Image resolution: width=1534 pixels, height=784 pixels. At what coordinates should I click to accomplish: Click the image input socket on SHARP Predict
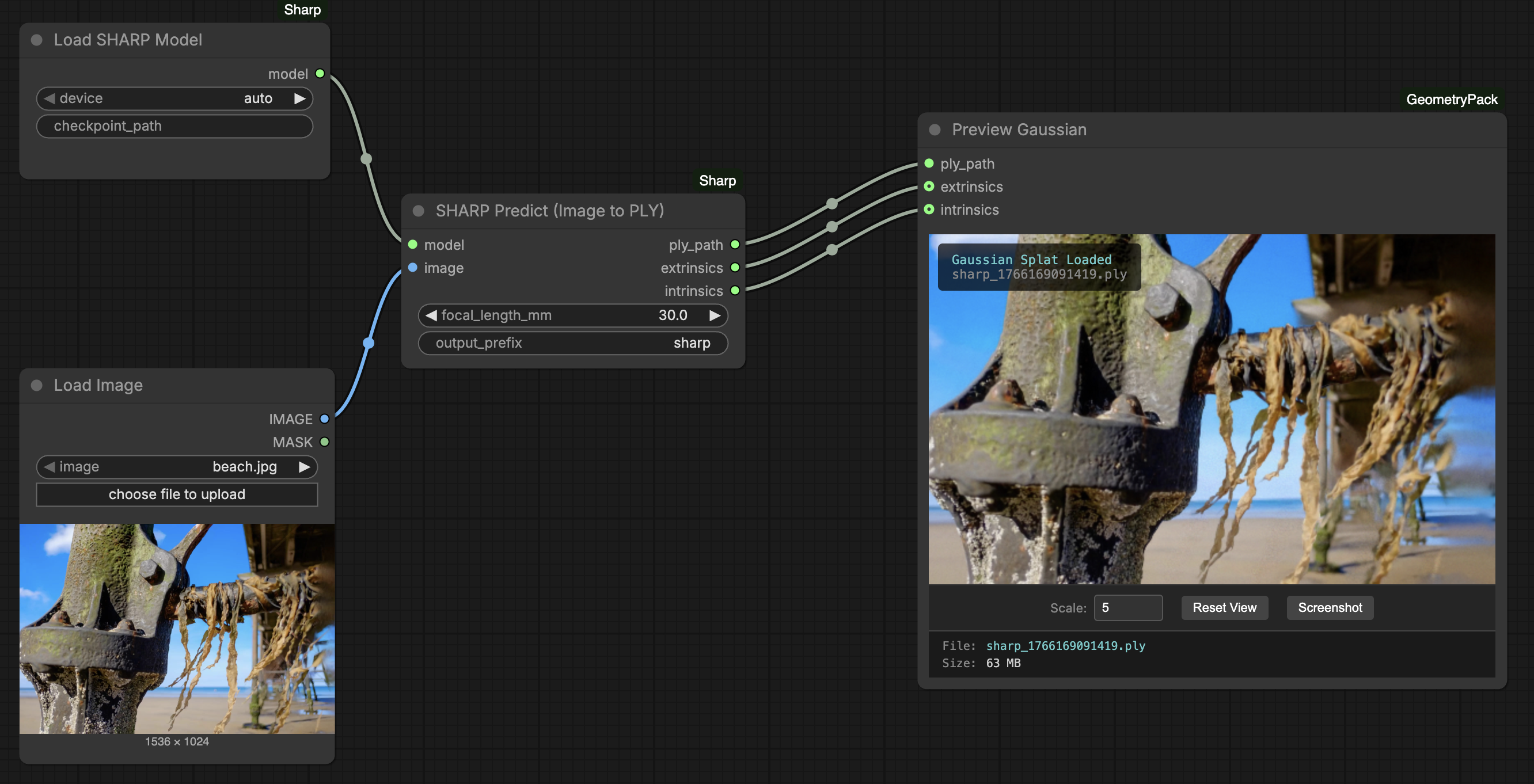(x=413, y=268)
